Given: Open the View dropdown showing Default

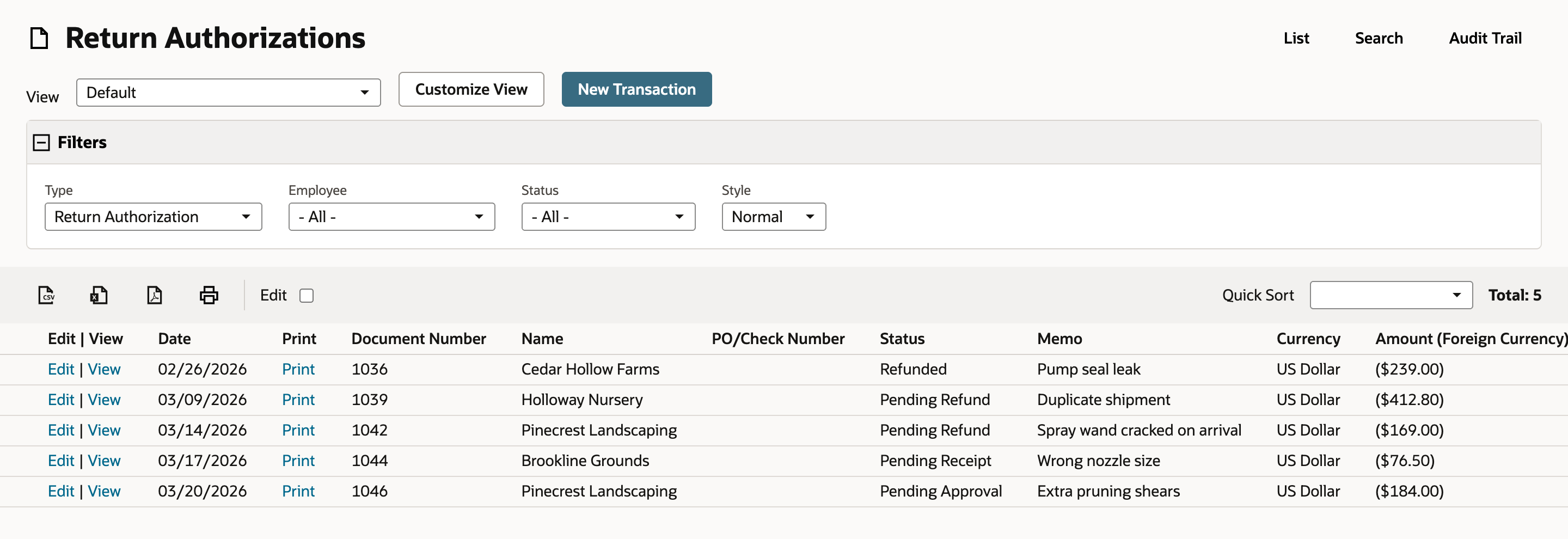Looking at the screenshot, I should pyautogui.click(x=228, y=93).
